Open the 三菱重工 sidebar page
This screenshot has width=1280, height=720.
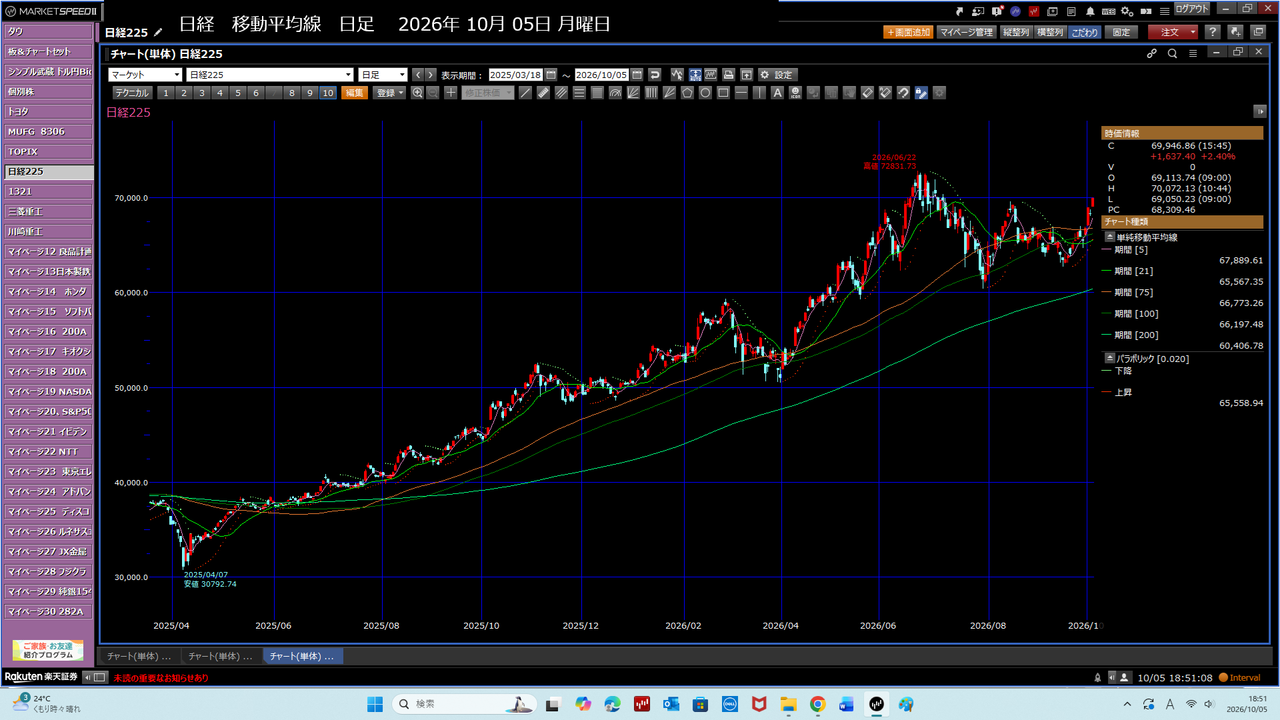(x=49, y=212)
